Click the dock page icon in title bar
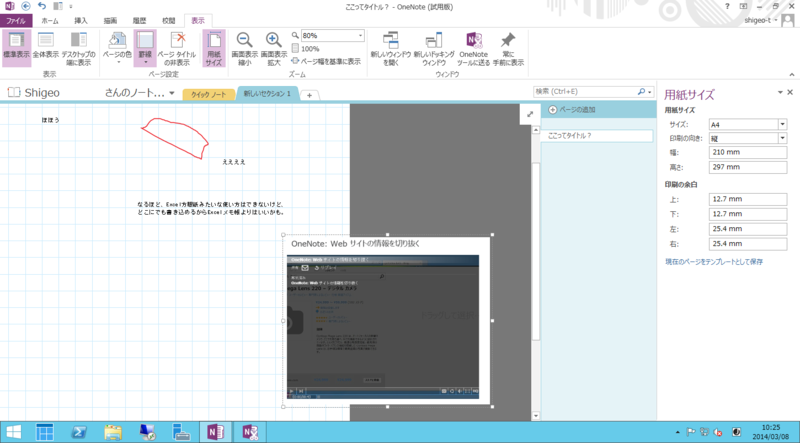The image size is (800, 443). (x=58, y=6)
